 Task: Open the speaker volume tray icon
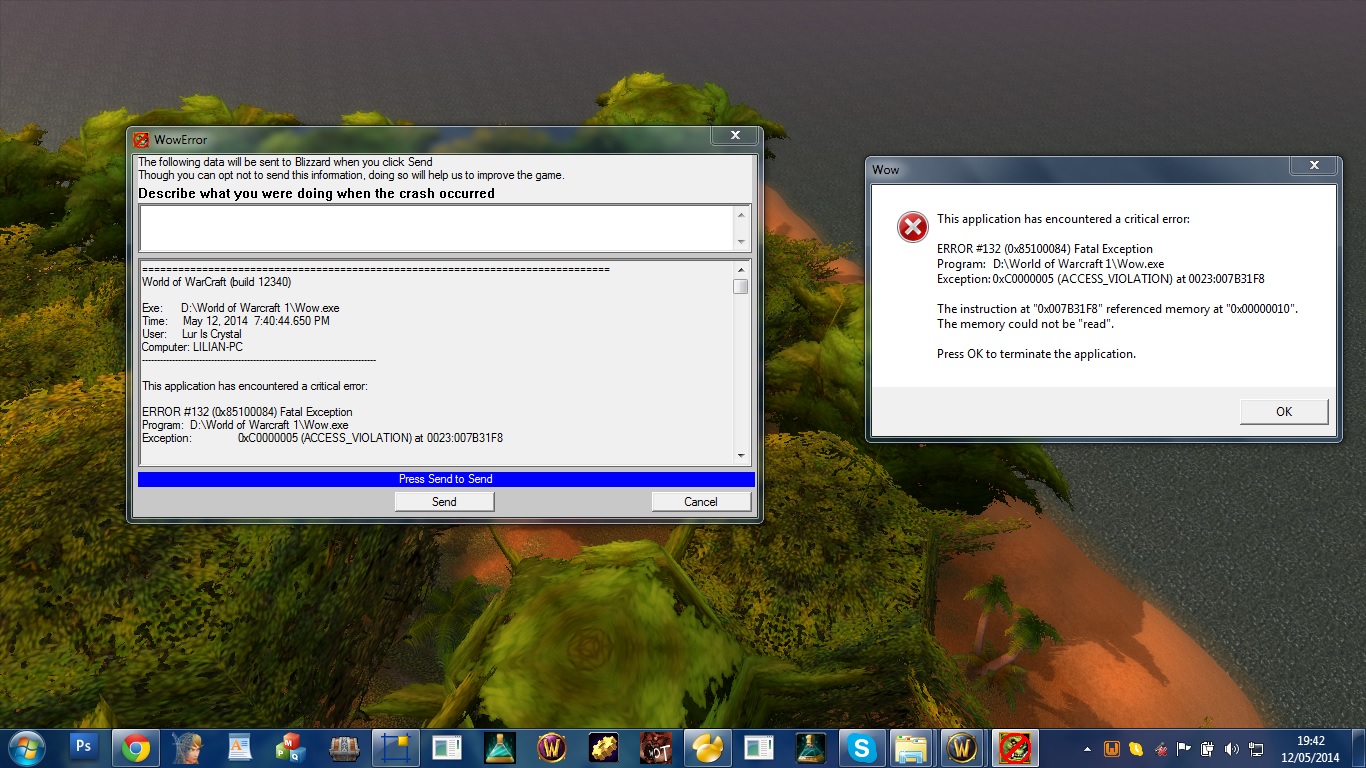click(1232, 748)
